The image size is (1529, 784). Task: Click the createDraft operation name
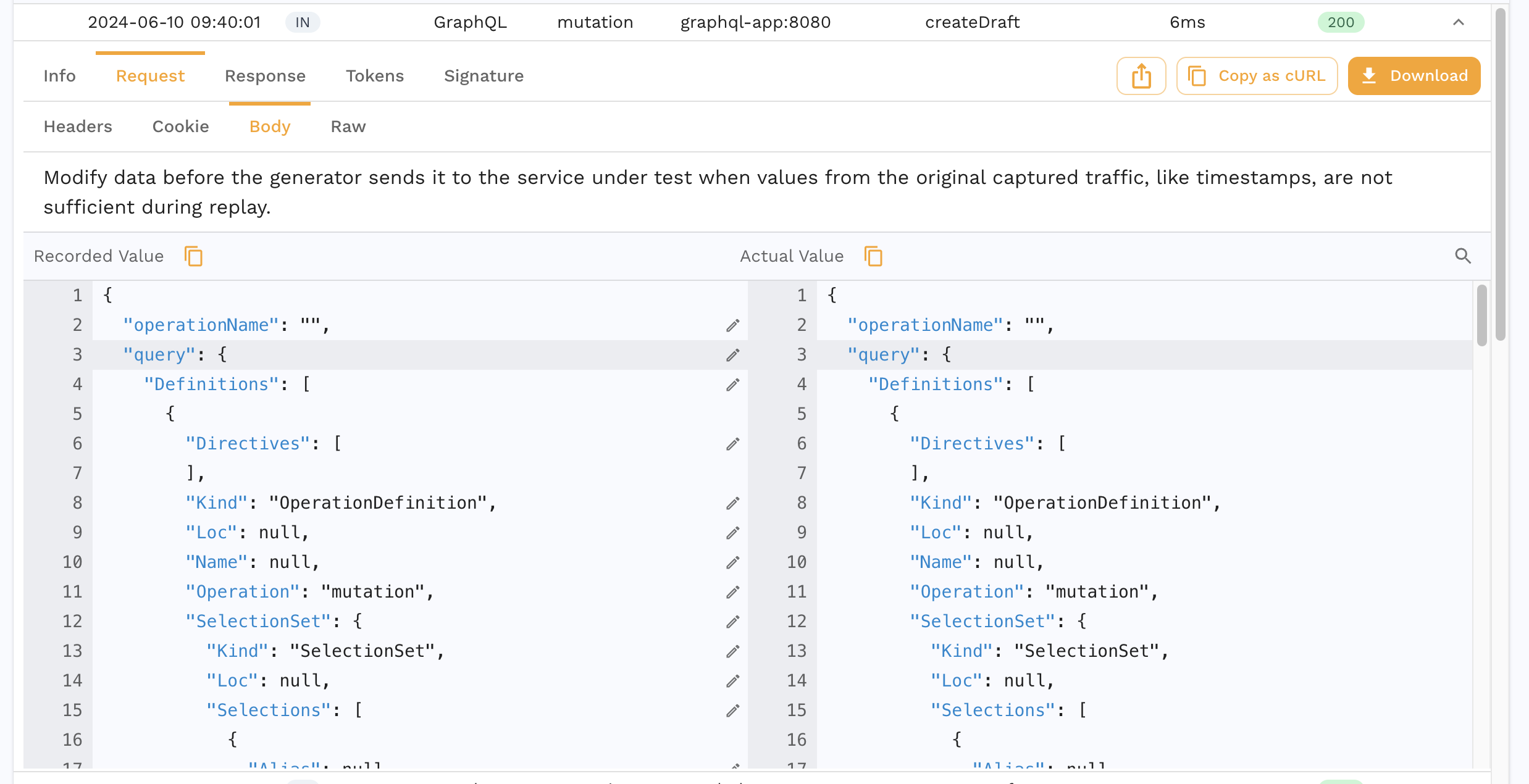tap(972, 22)
